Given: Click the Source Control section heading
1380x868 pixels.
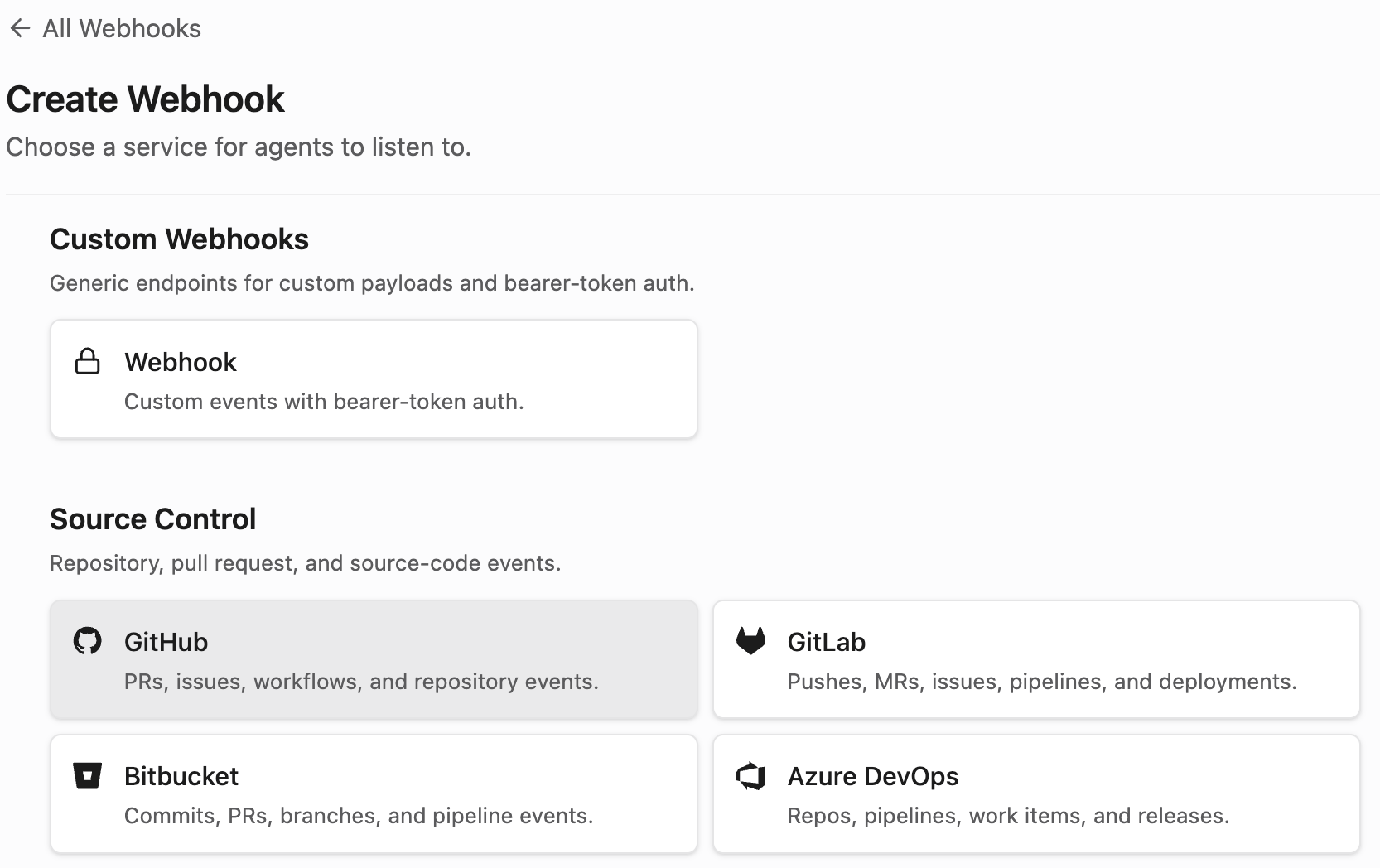Looking at the screenshot, I should [x=153, y=519].
